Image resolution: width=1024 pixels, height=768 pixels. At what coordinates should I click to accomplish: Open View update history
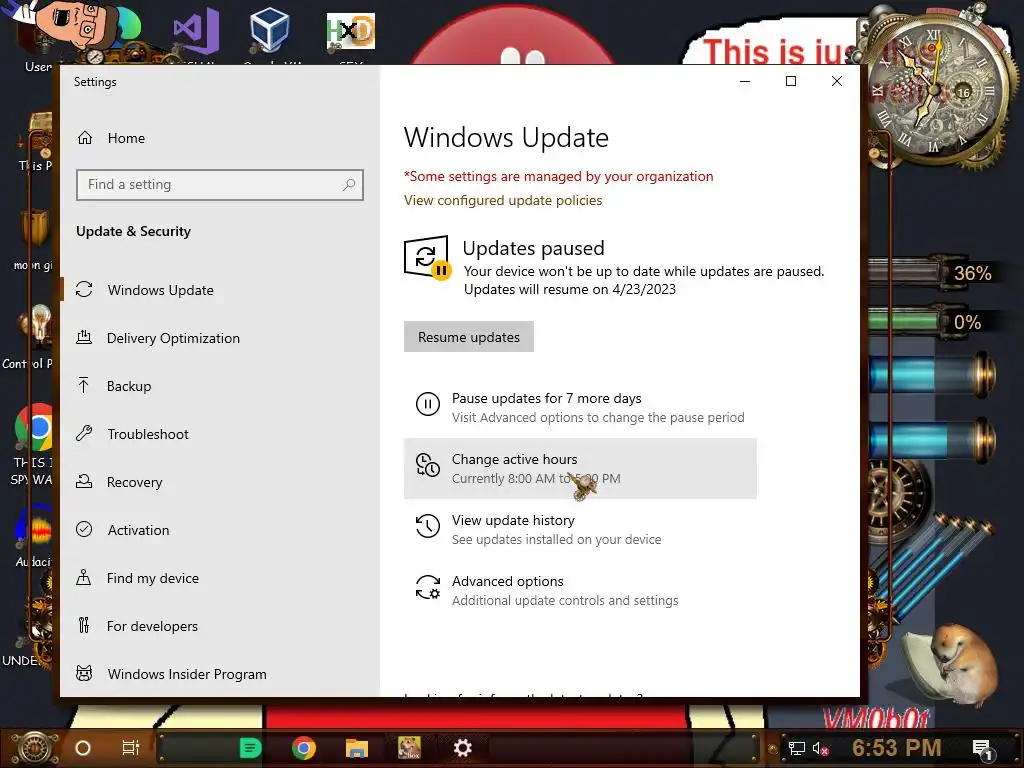coord(580,529)
